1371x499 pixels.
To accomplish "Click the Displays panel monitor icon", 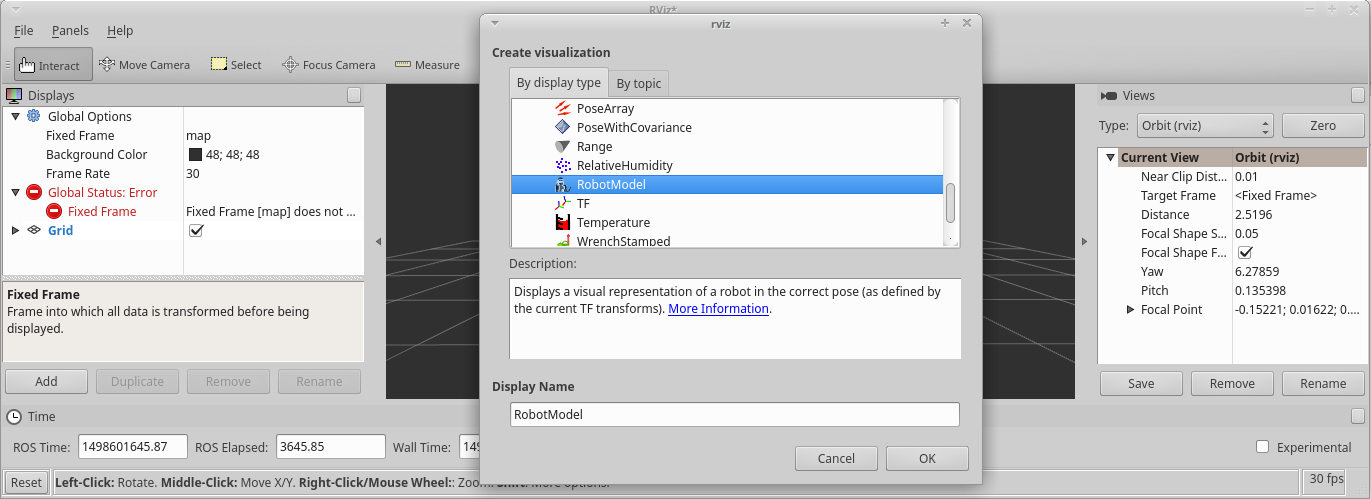I will (x=14, y=95).
